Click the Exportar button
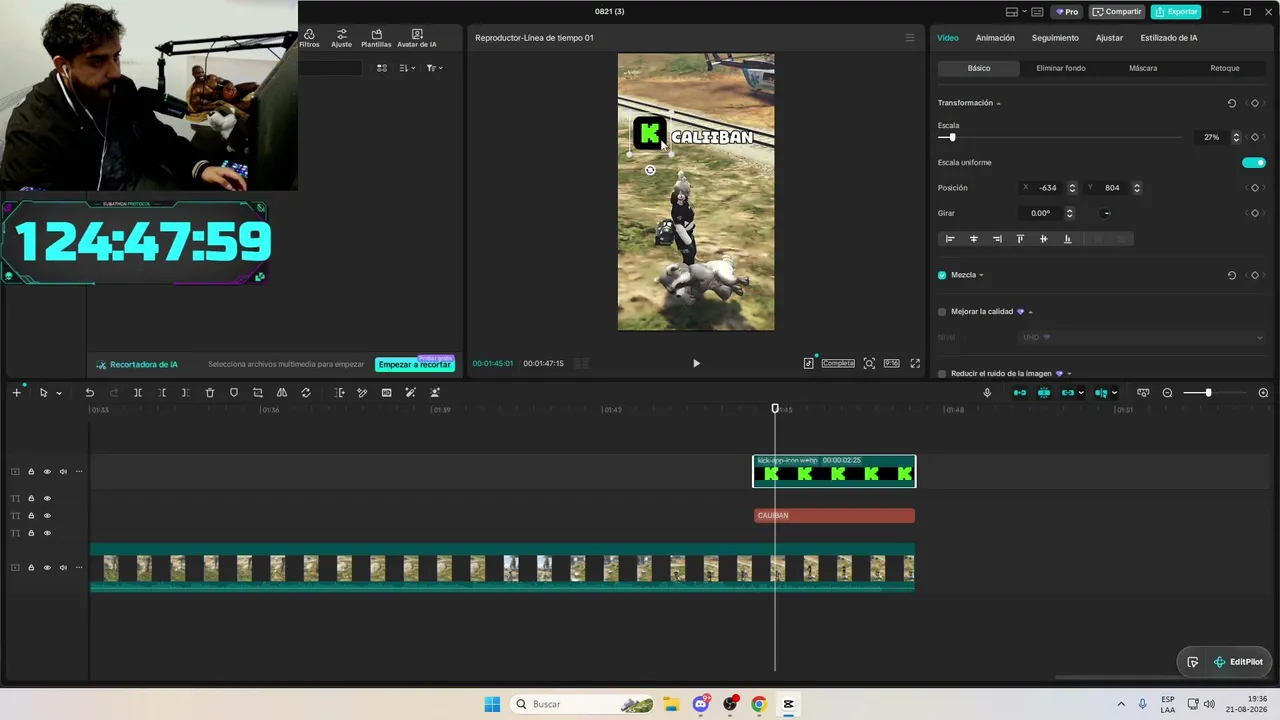This screenshot has height=720, width=1280. (1176, 12)
